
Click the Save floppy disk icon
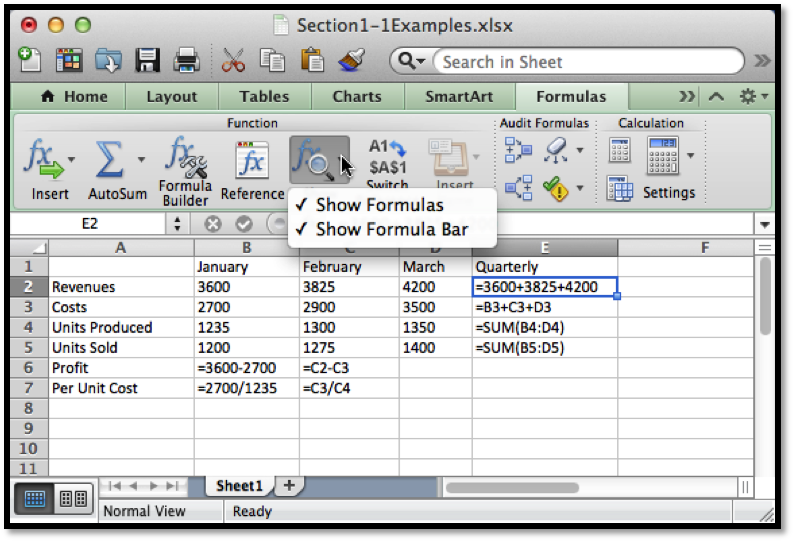click(148, 61)
